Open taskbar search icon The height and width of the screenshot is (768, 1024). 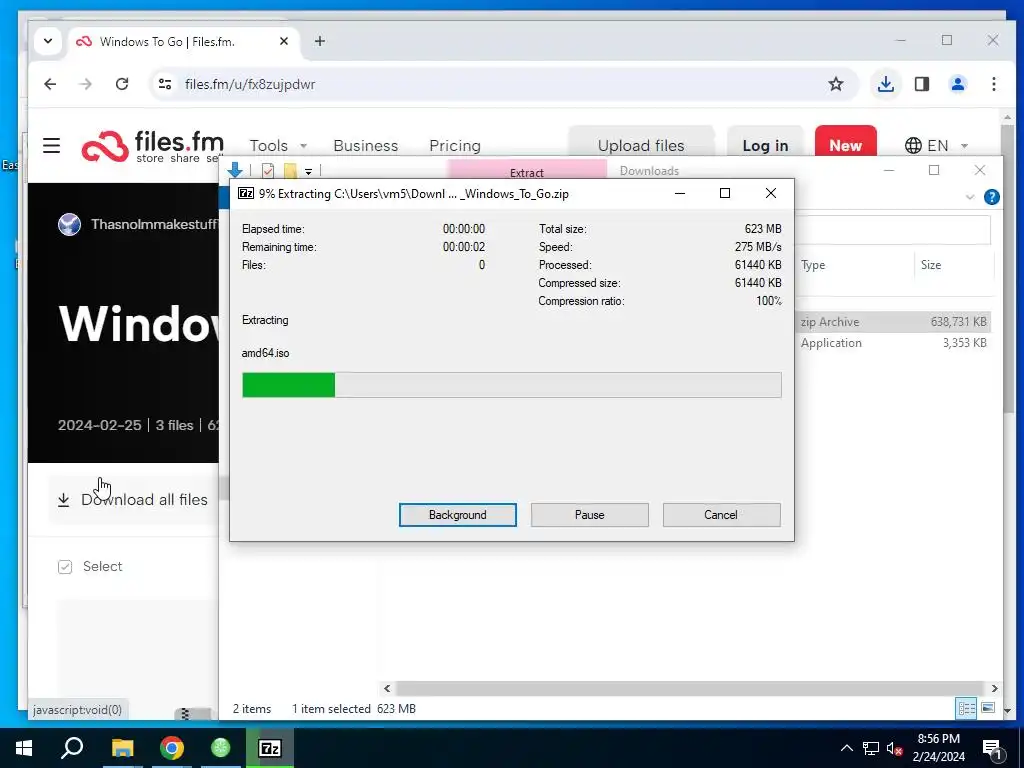[x=72, y=748]
